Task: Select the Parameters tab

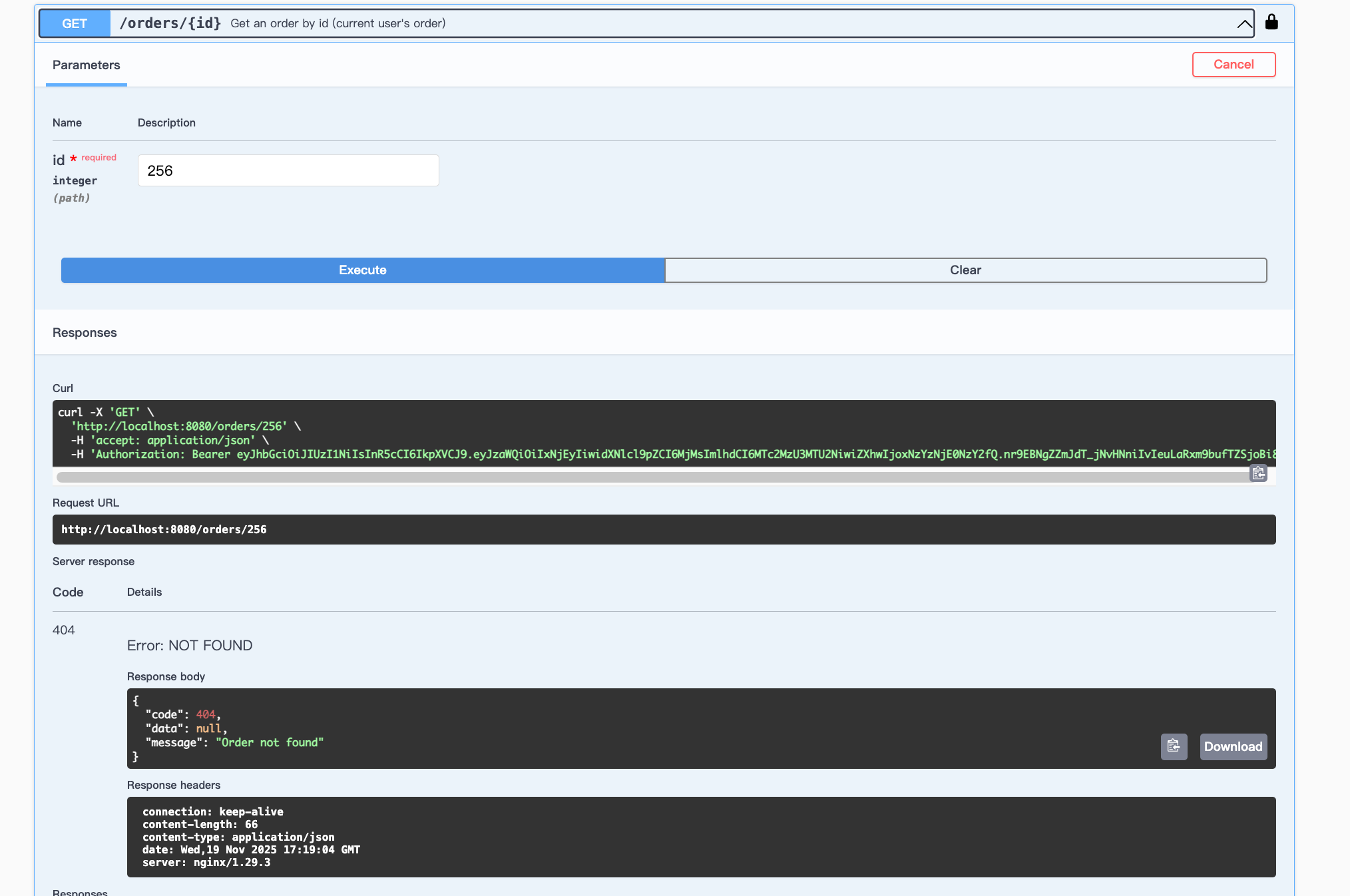Action: tap(87, 65)
